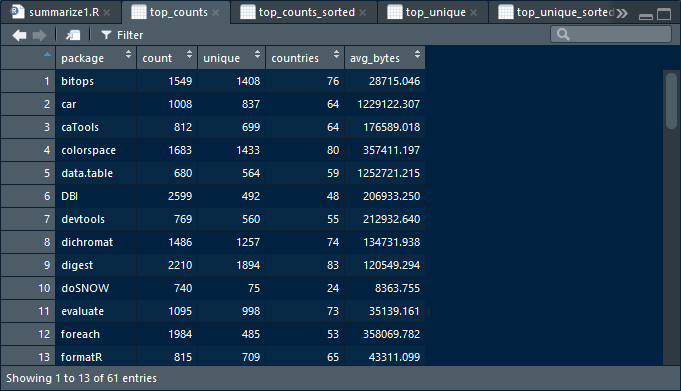Click count value 1984 for foreach
Screen dimensions: 681x391
(x=180, y=335)
